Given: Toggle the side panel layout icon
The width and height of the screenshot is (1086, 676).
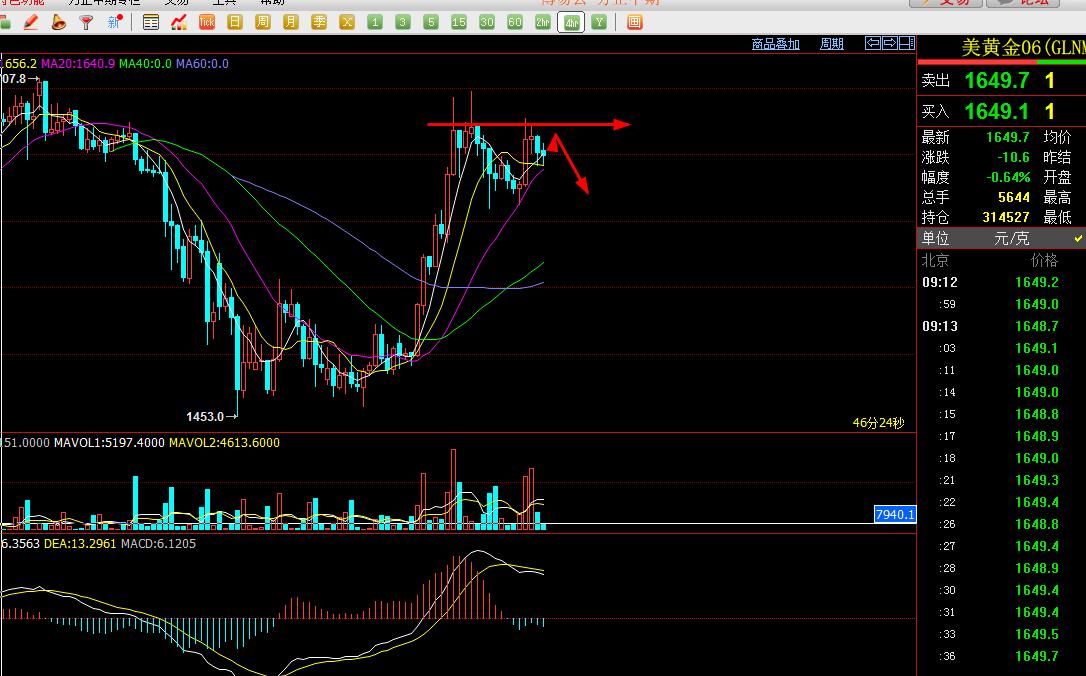Looking at the screenshot, I should [907, 44].
